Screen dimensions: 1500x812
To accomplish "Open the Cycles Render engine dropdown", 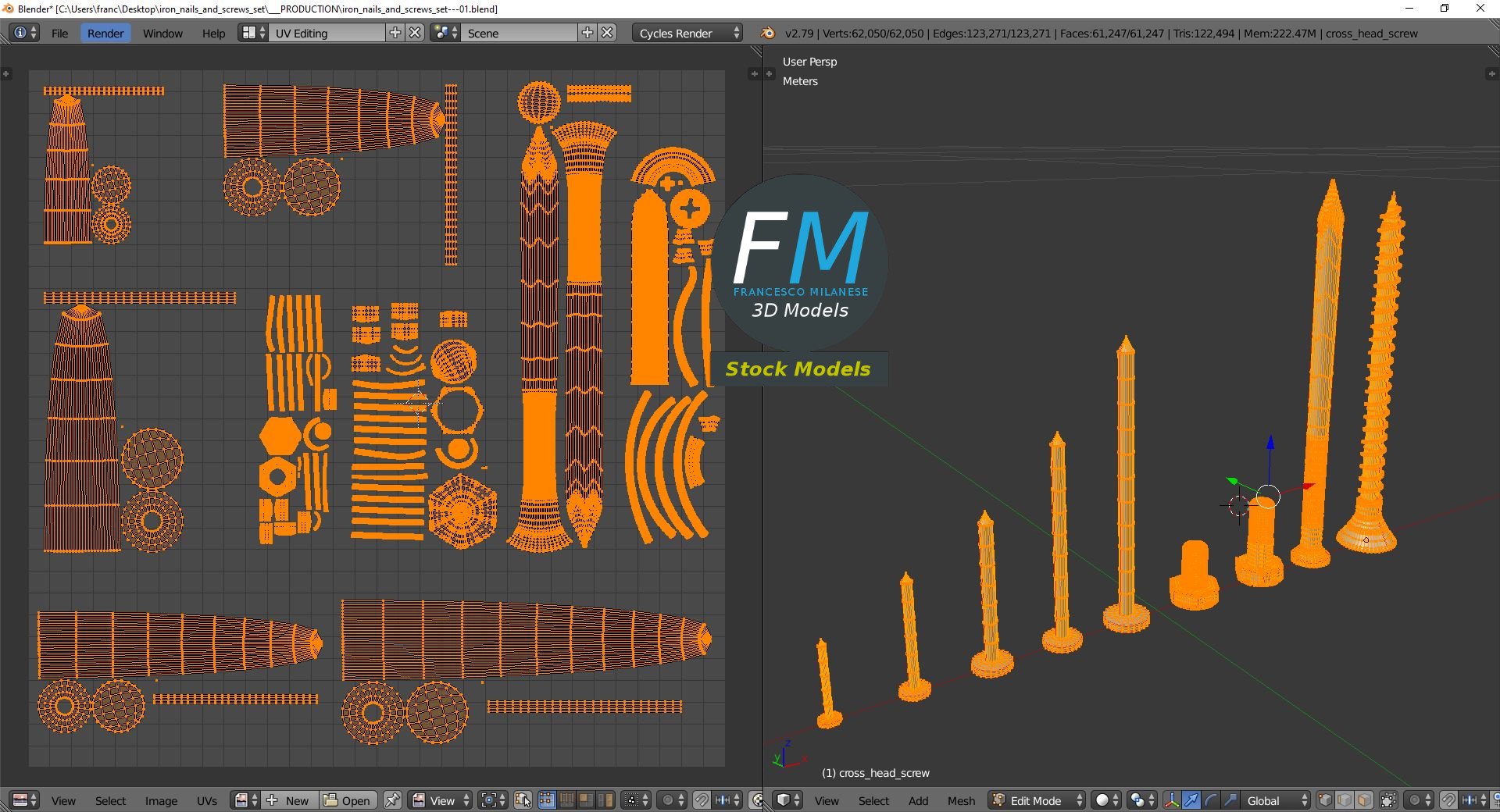I will coord(687,33).
